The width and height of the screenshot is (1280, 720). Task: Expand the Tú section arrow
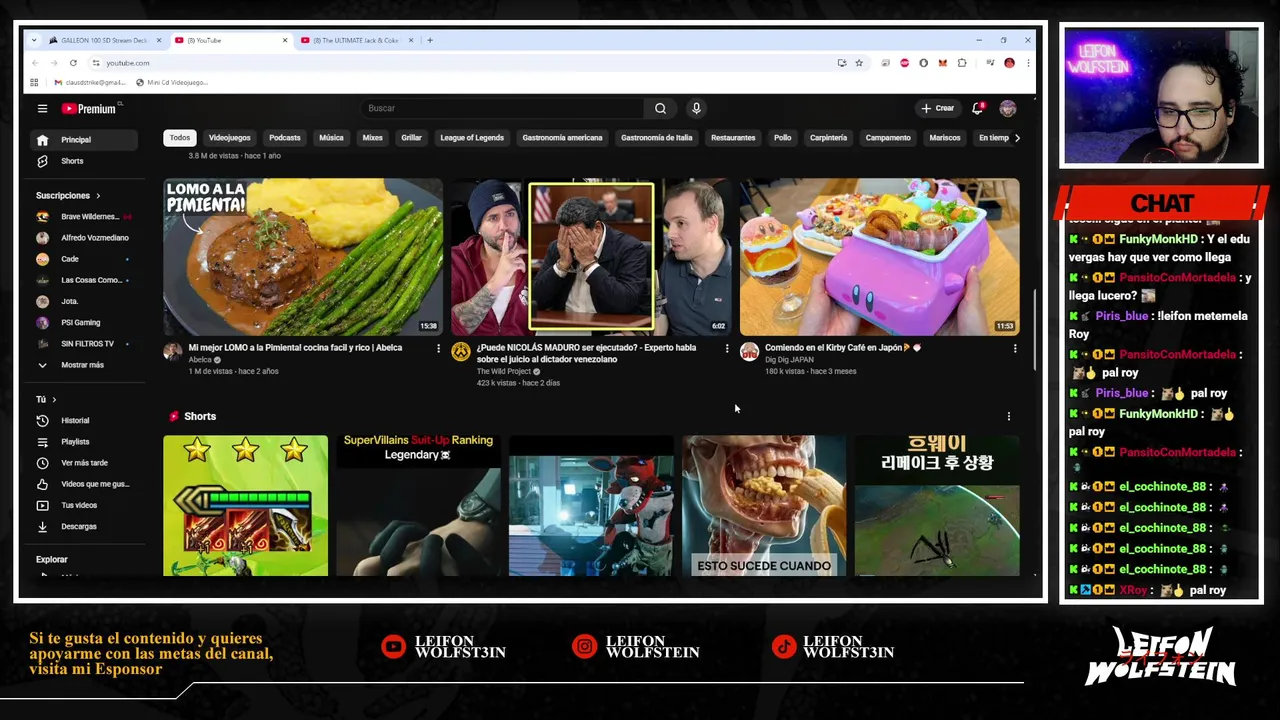[x=54, y=399]
